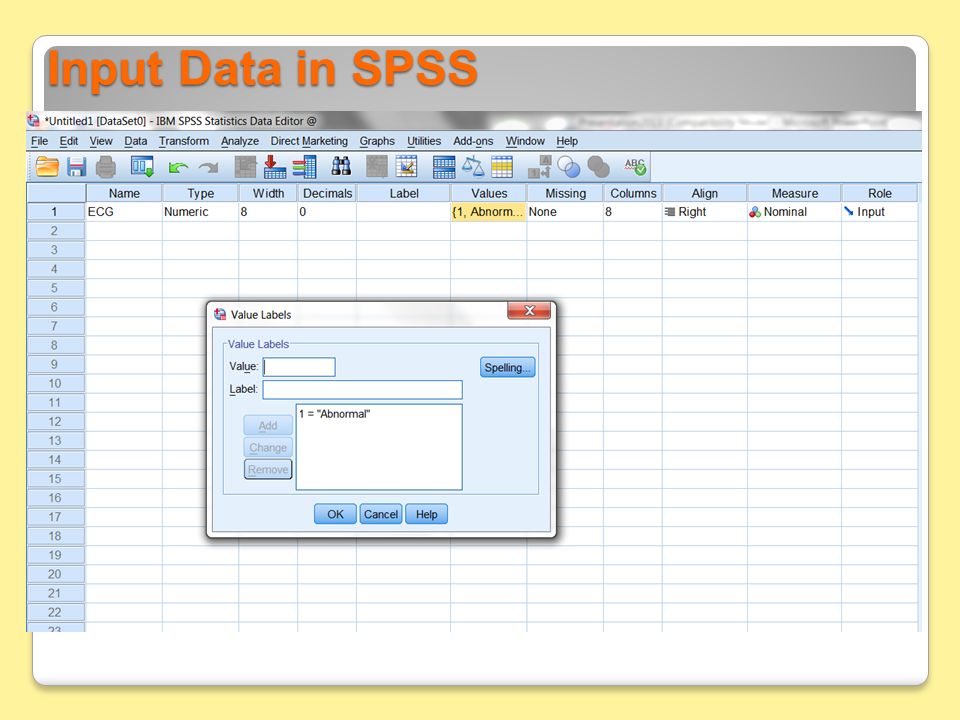Undo the last action with green arrow
Image resolution: width=960 pixels, height=720 pixels.
pyautogui.click(x=178, y=167)
